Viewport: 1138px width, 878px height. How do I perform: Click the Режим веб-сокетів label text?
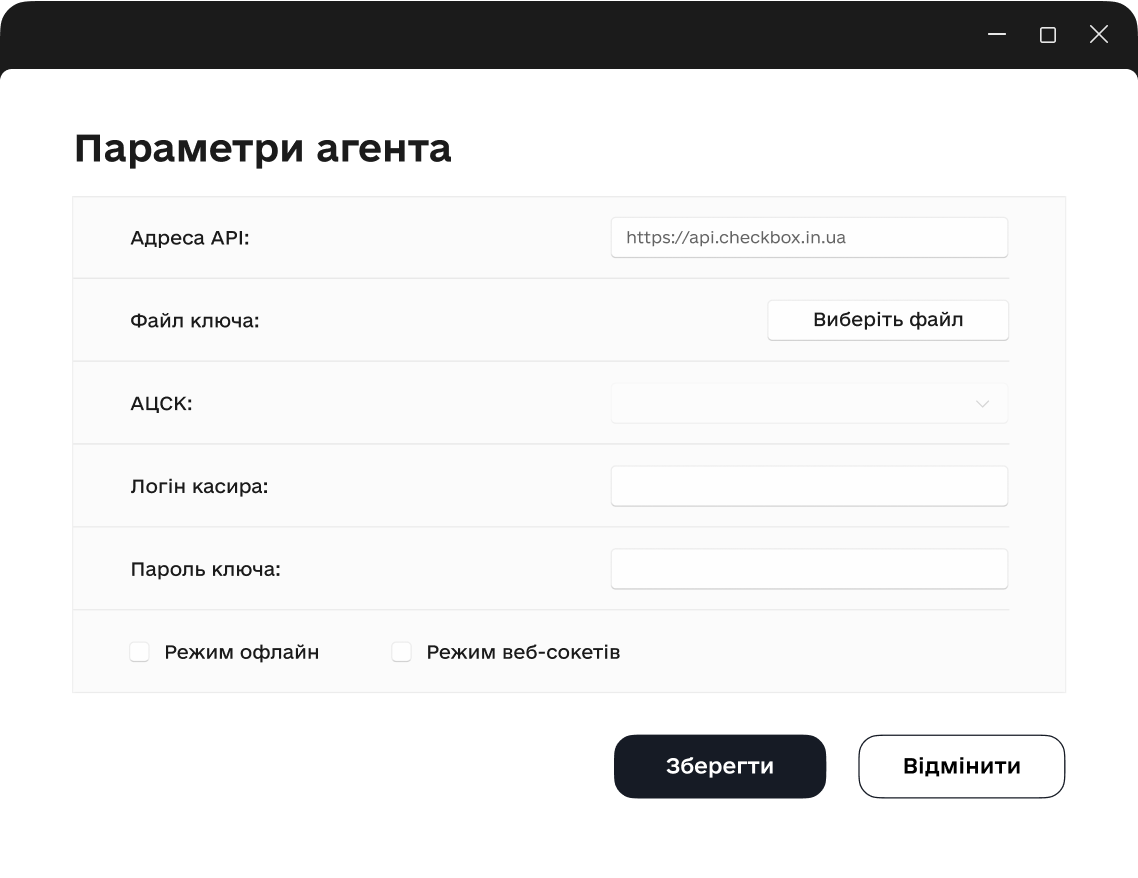pos(523,652)
